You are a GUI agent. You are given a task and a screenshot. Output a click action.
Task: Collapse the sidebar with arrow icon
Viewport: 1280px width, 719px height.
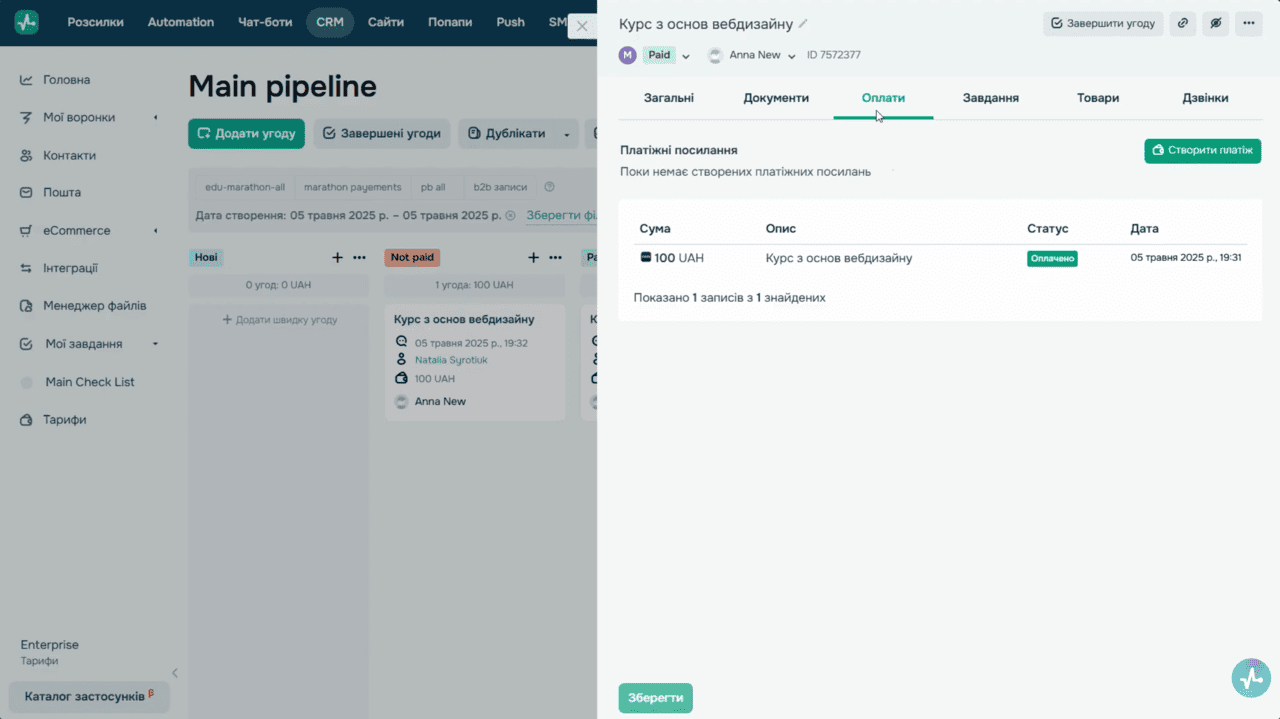(175, 673)
